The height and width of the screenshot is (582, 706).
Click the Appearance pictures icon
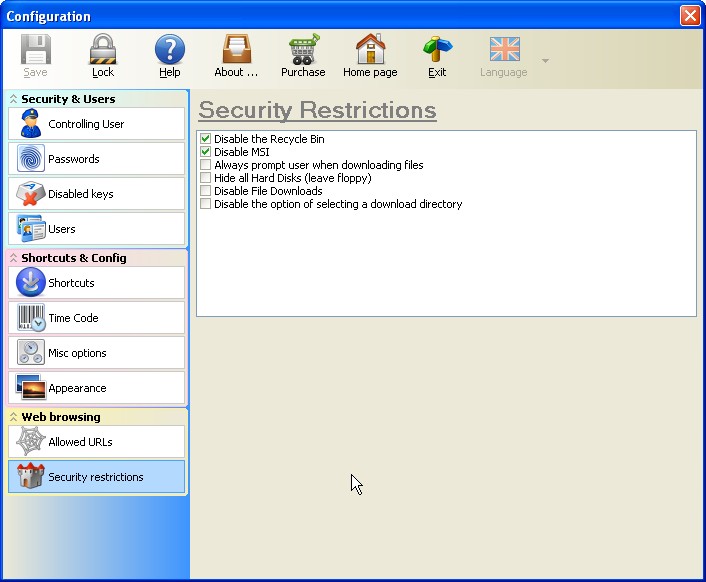(x=31, y=387)
